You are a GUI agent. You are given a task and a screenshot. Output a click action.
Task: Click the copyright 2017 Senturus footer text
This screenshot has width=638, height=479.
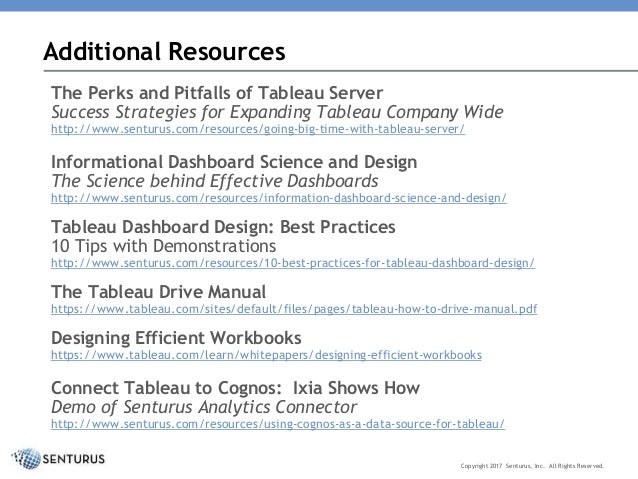tap(532, 466)
